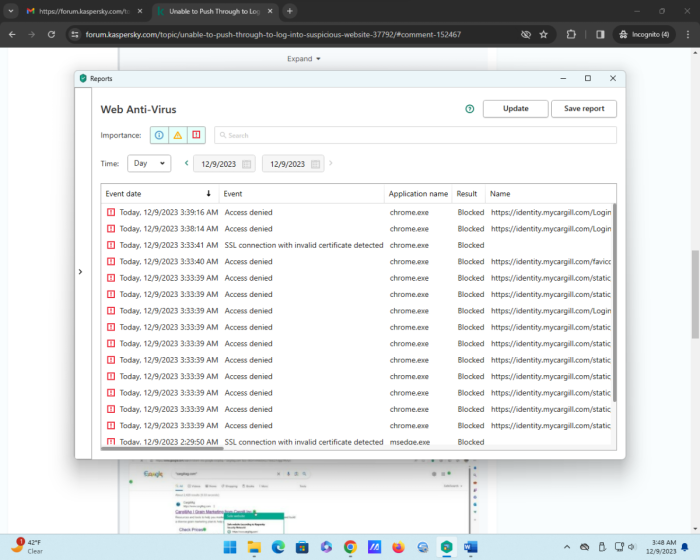The width and height of the screenshot is (700, 560).
Task: Click the Save report button
Action: tap(584, 109)
